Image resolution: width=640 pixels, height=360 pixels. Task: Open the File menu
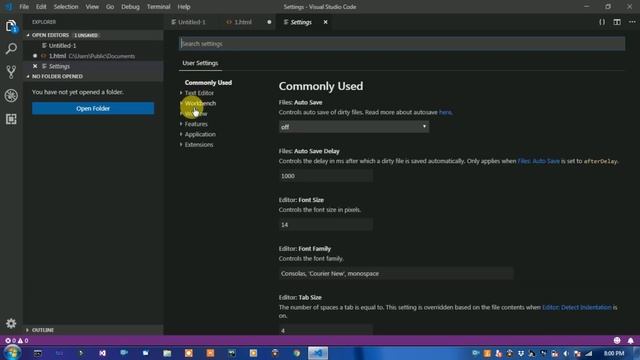pos(24,7)
